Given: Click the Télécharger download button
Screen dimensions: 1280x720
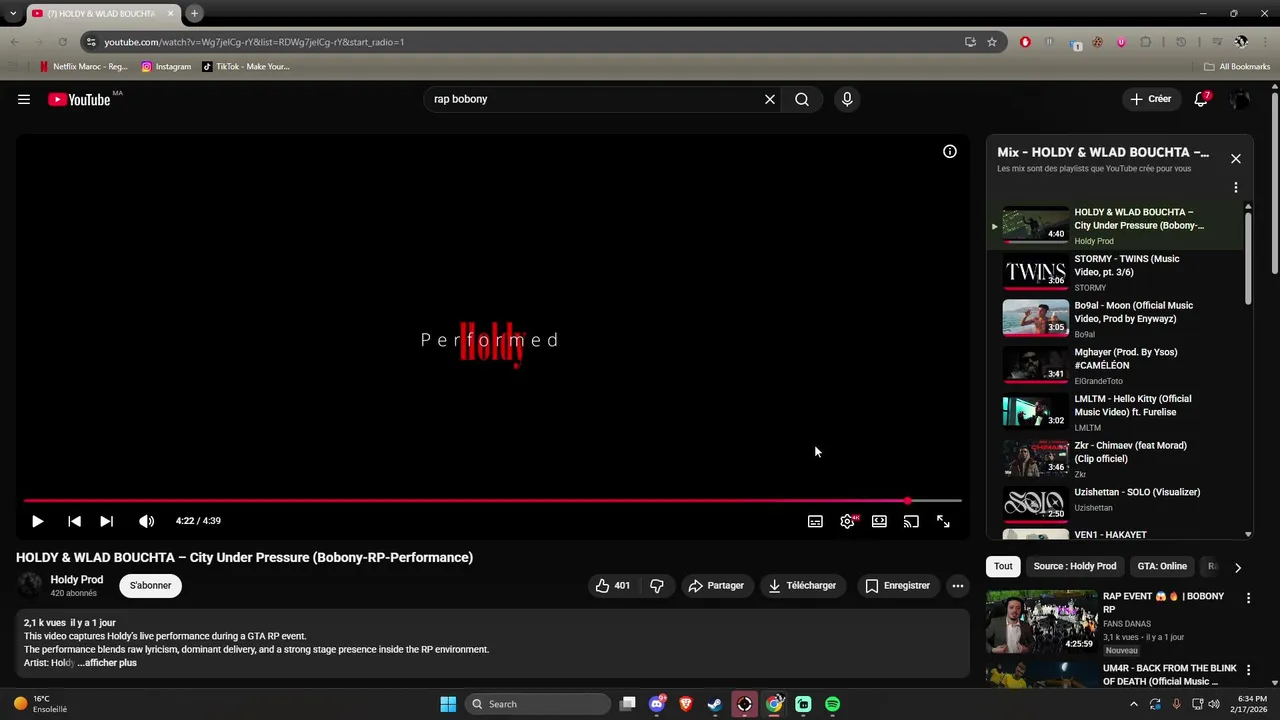Looking at the screenshot, I should 802,586.
